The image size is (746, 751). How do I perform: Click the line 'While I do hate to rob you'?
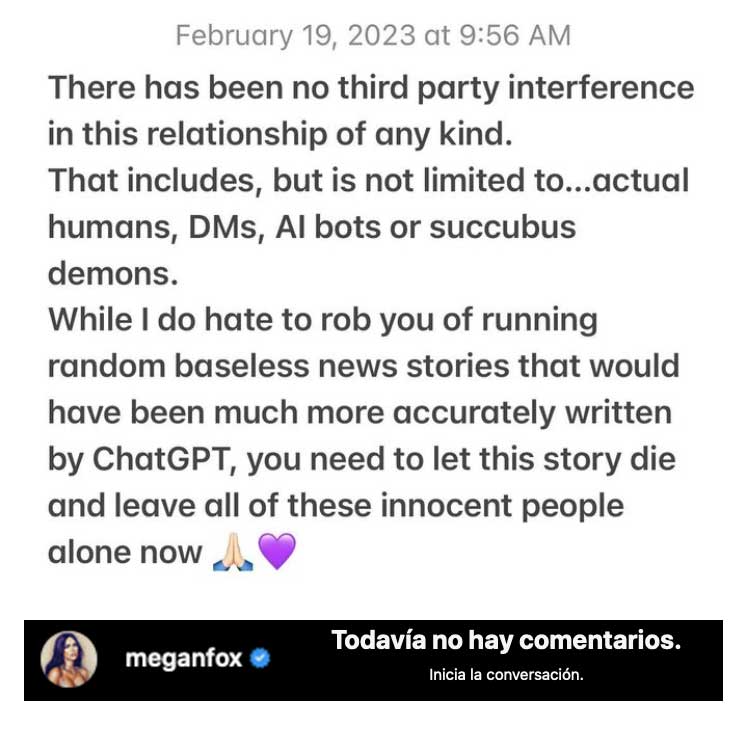322,319
